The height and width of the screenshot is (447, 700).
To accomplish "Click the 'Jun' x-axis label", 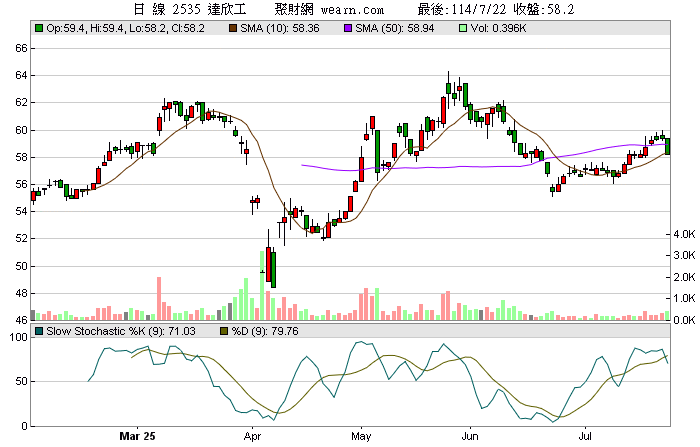I will click(470, 436).
